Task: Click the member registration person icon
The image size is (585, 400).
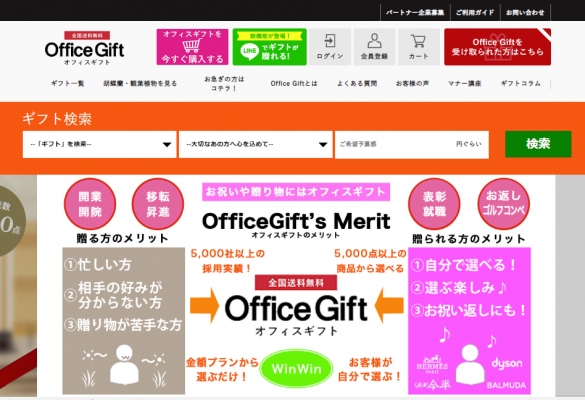Action: coord(374,41)
